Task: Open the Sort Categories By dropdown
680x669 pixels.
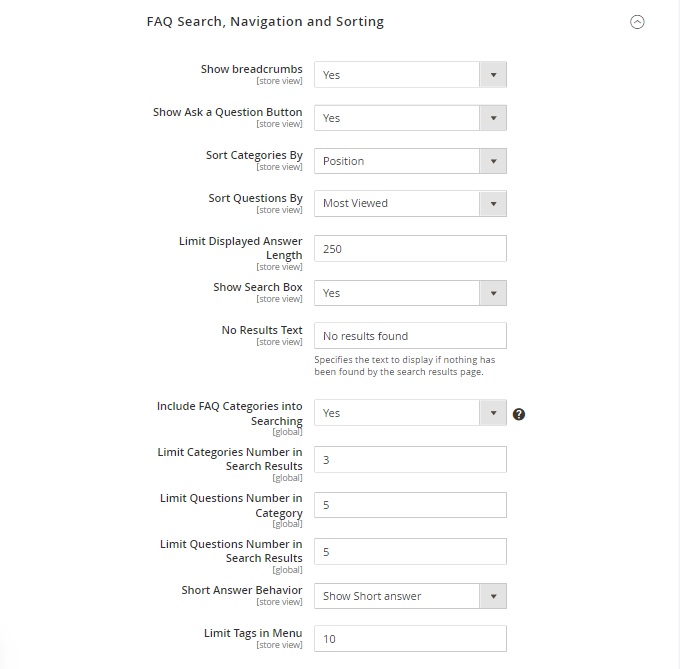Action: 410,161
